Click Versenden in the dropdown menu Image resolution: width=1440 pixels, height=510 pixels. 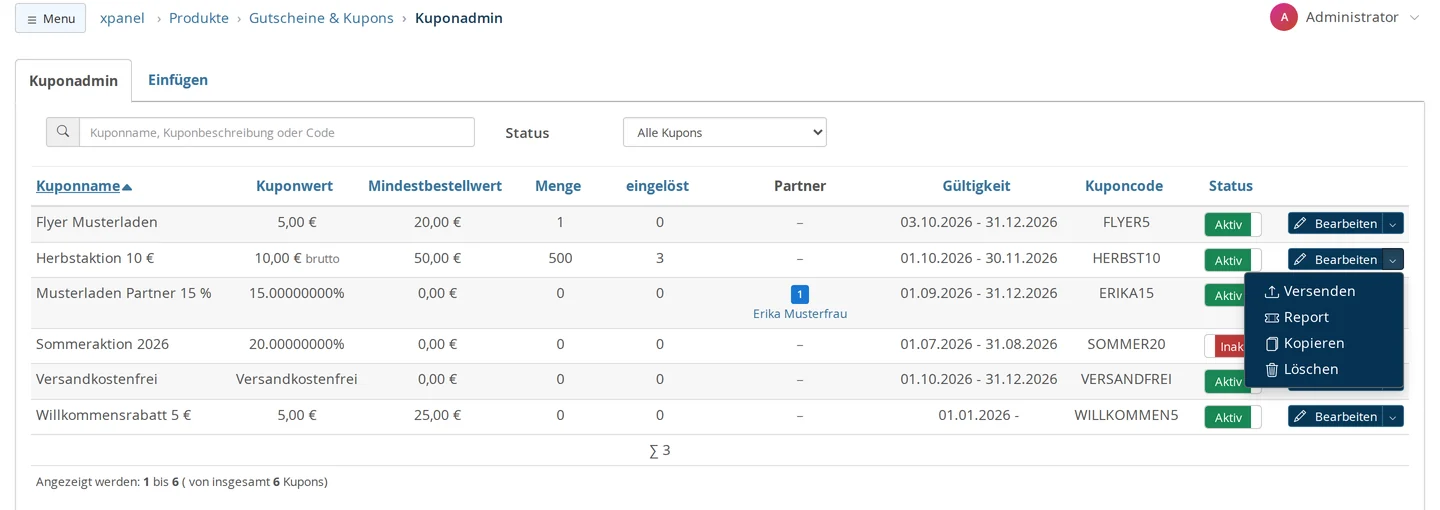pos(1309,291)
